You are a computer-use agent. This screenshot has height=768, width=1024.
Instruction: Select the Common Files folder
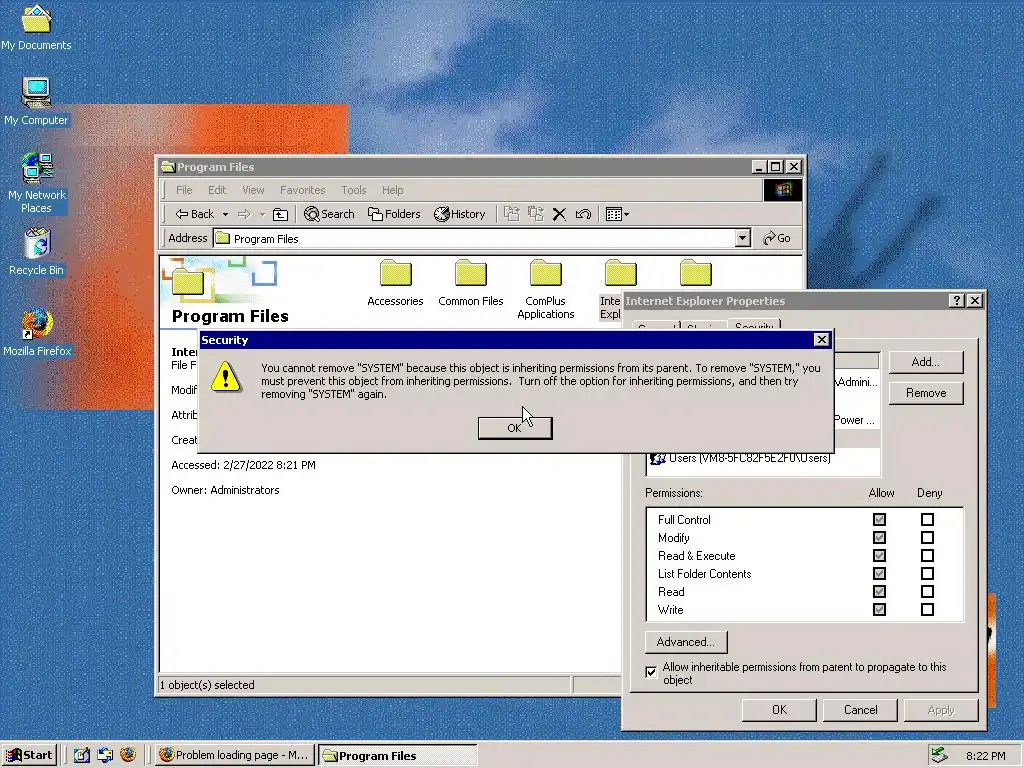tap(471, 283)
